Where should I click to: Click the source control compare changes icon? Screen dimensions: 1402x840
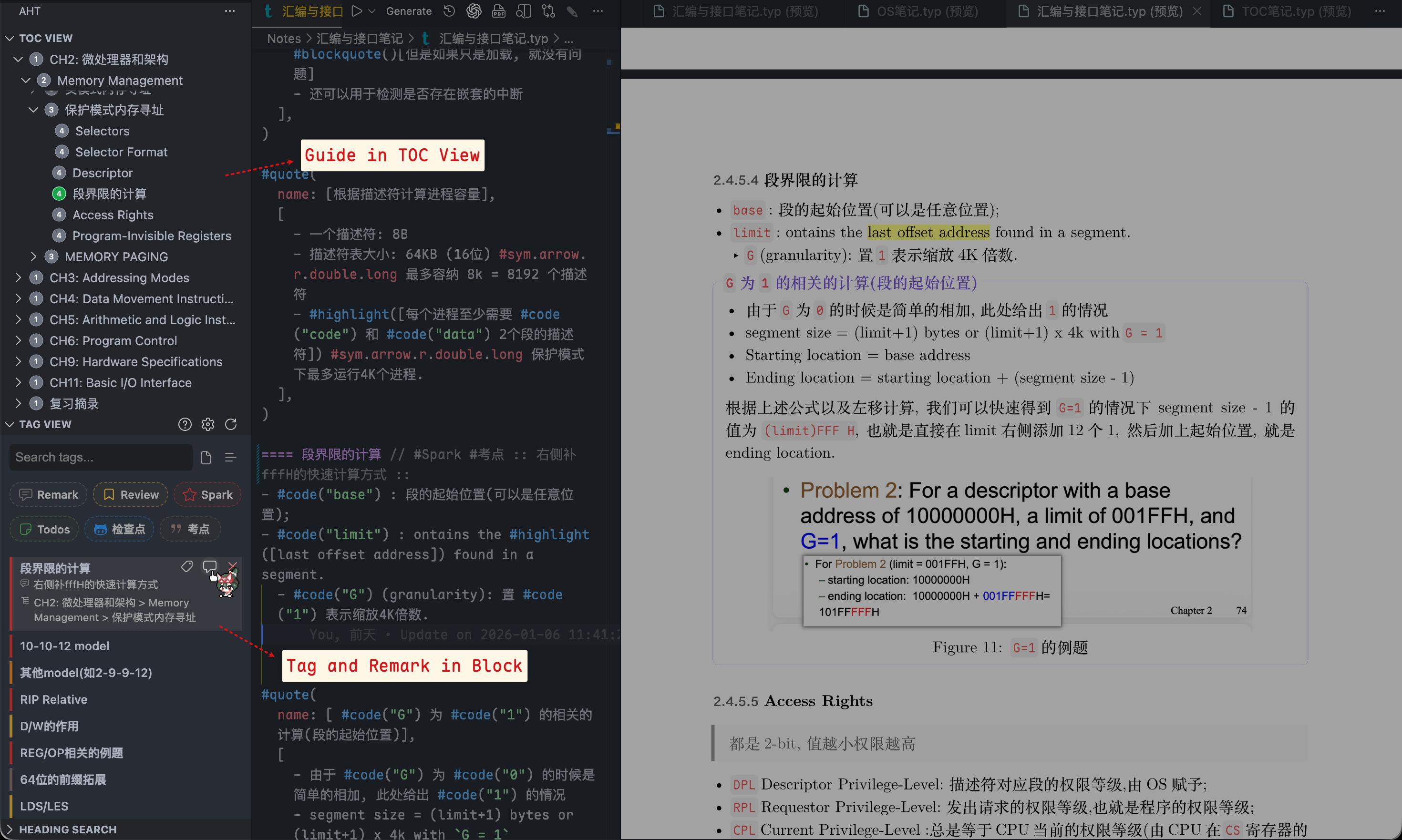pos(548,11)
